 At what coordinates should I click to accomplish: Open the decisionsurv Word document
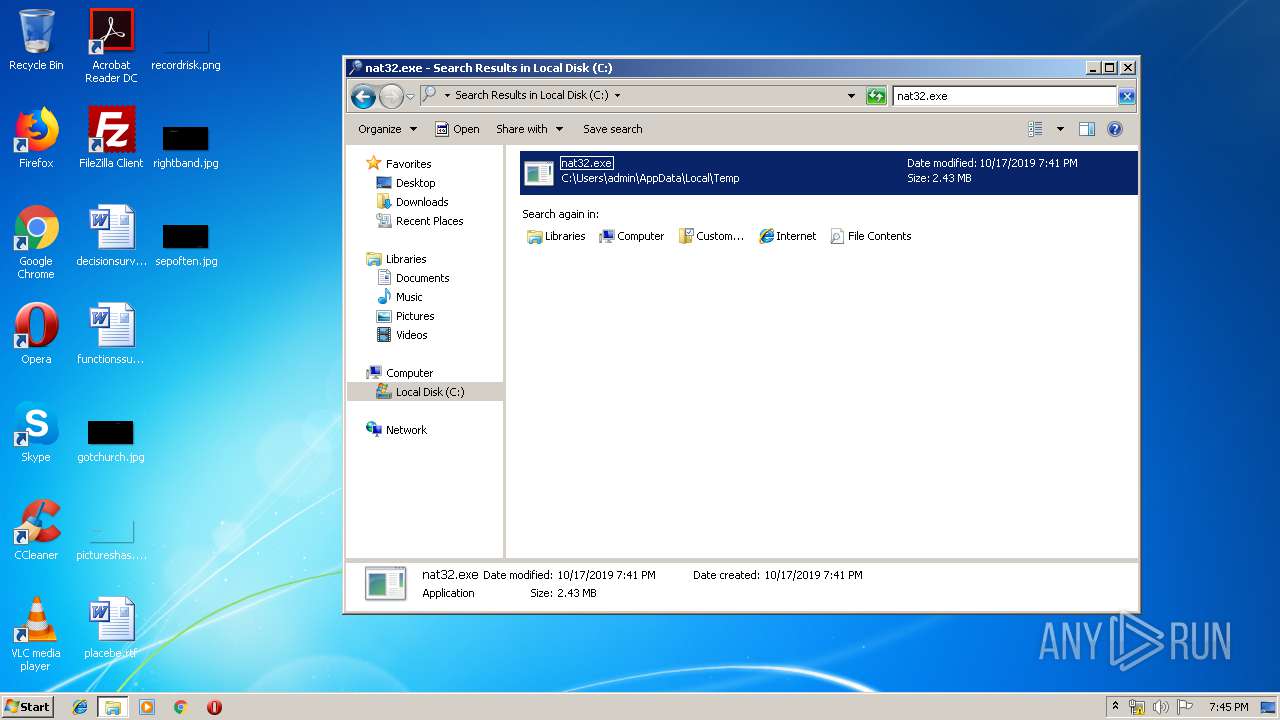click(x=111, y=236)
